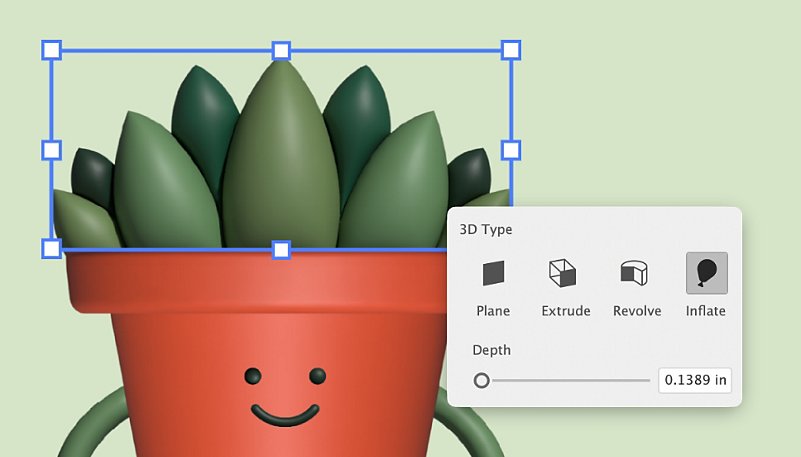Pick the Revolve 3D type icon
The height and width of the screenshot is (457, 801).
(633, 272)
